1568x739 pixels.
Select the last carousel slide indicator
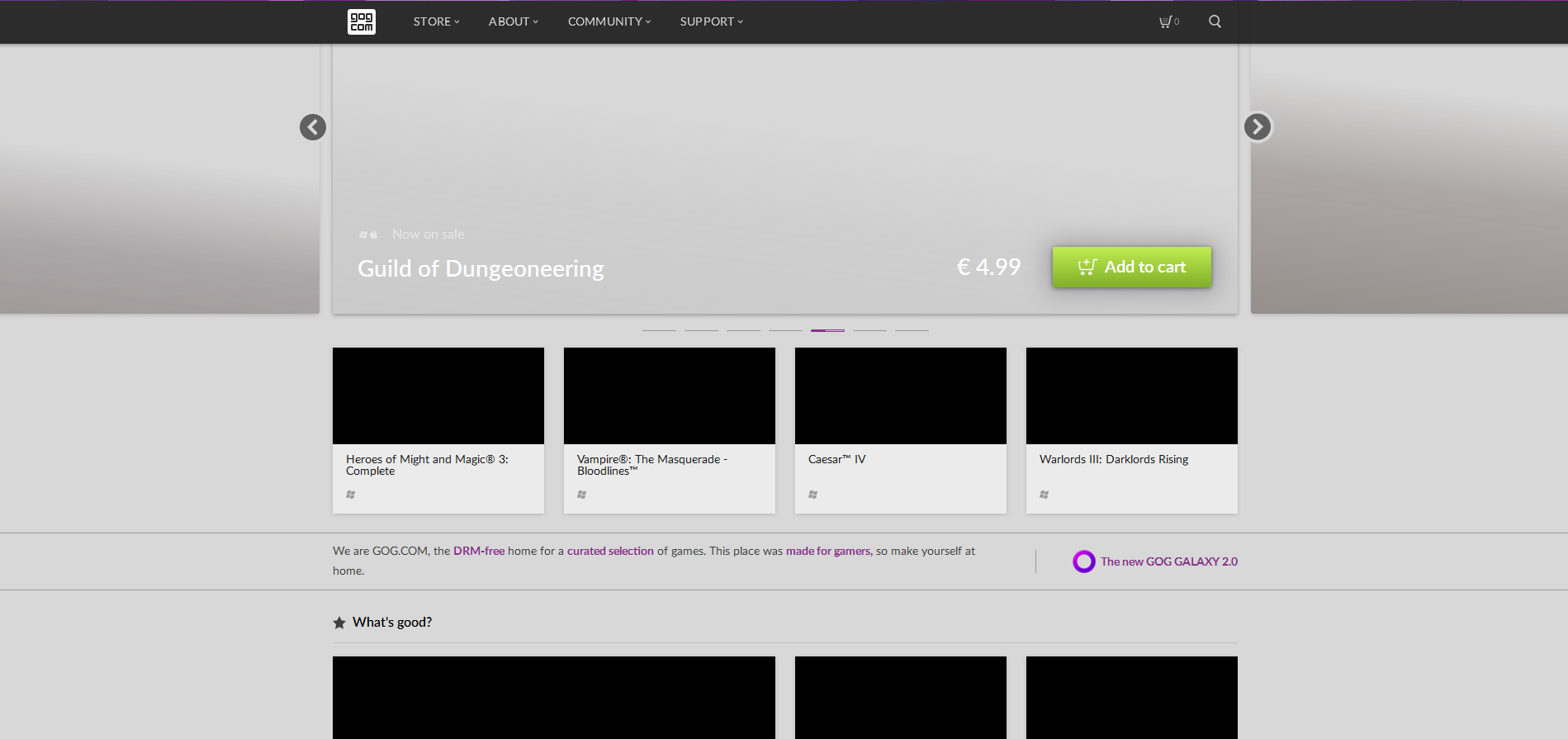tap(912, 330)
